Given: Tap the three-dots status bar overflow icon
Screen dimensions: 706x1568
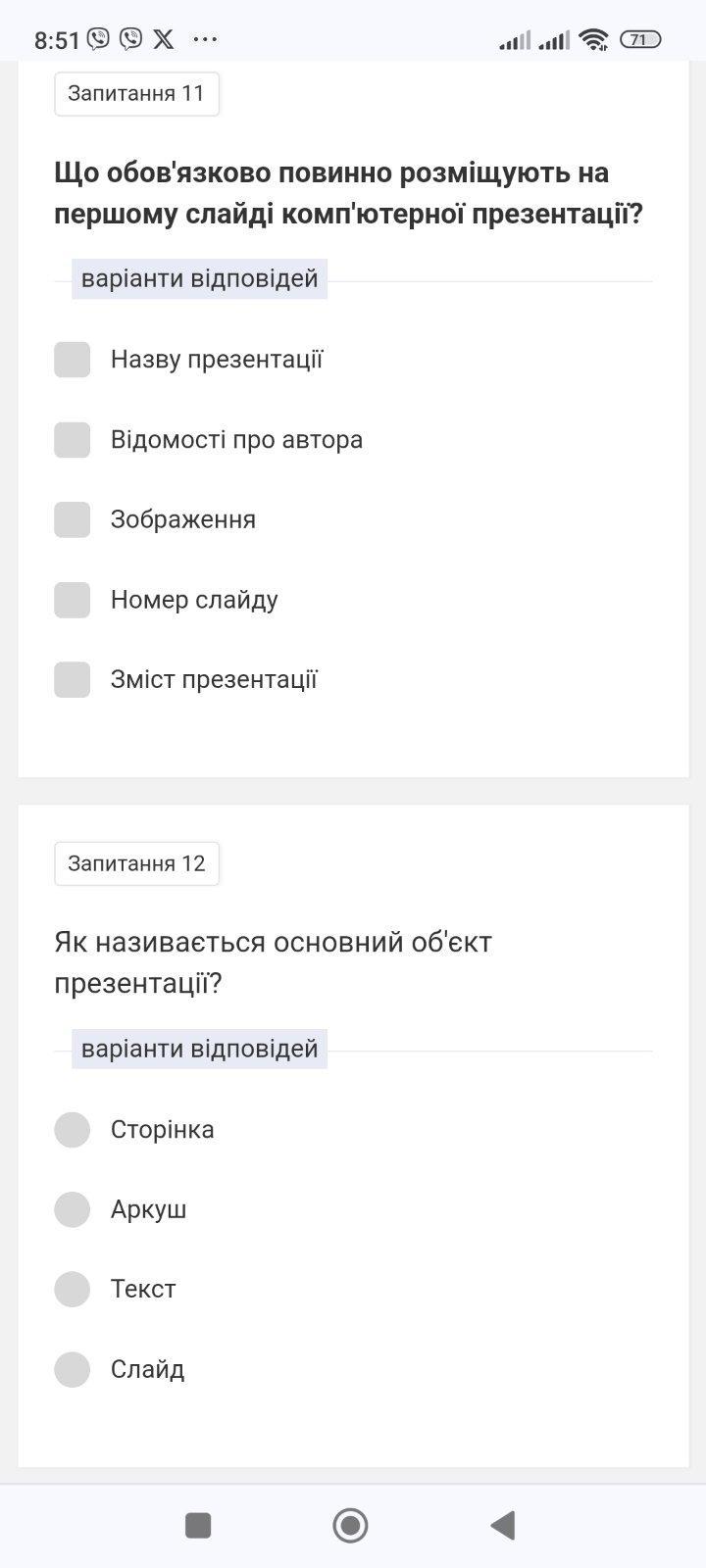Looking at the screenshot, I should coord(205,39).
